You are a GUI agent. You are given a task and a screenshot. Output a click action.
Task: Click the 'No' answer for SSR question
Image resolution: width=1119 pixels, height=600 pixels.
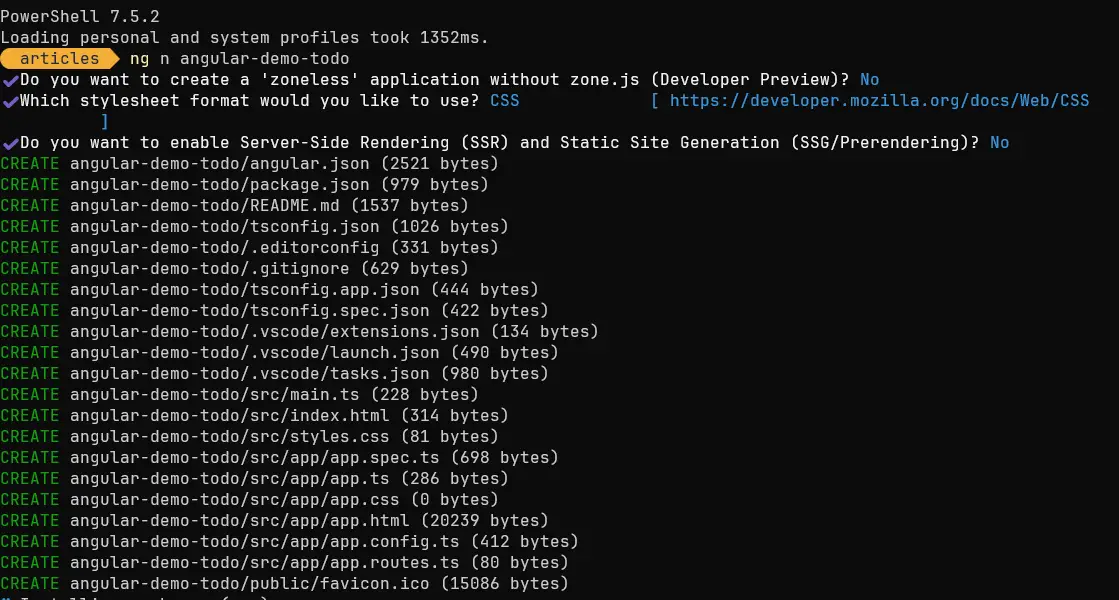coord(999,143)
